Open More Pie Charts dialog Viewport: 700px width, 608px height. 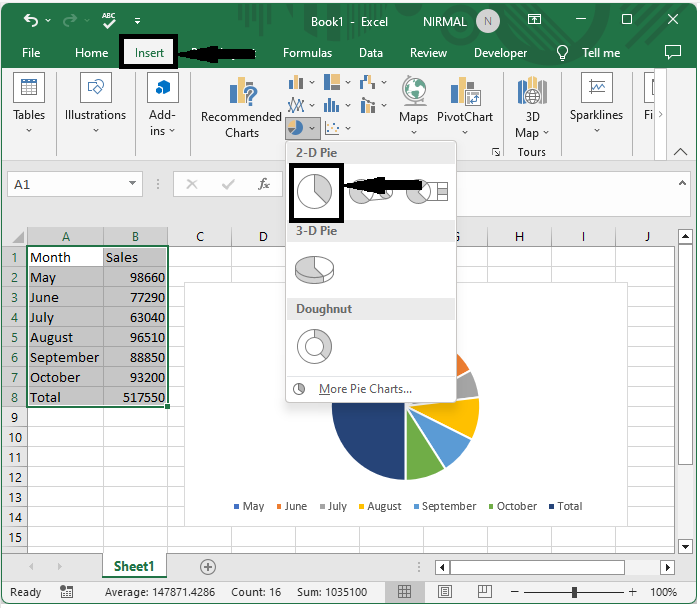tap(365, 389)
